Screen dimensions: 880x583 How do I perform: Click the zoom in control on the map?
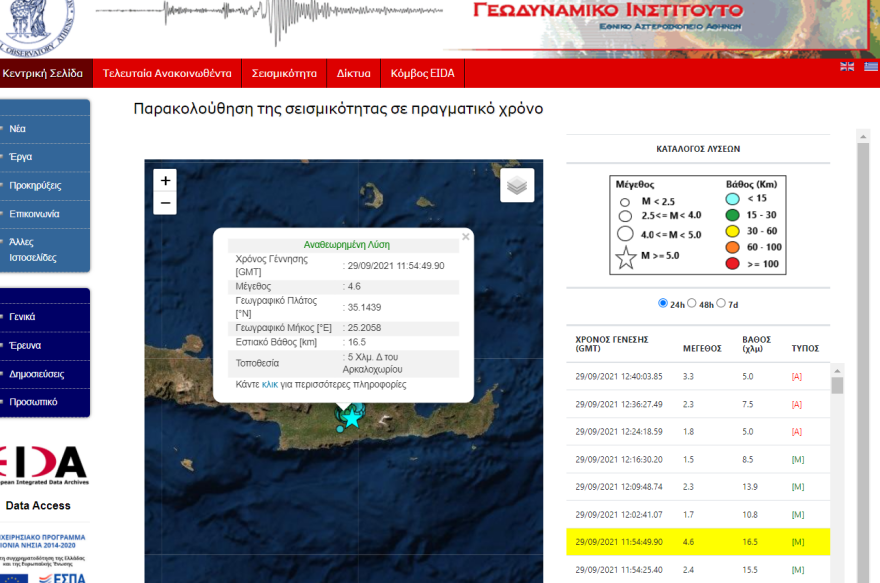tap(163, 180)
